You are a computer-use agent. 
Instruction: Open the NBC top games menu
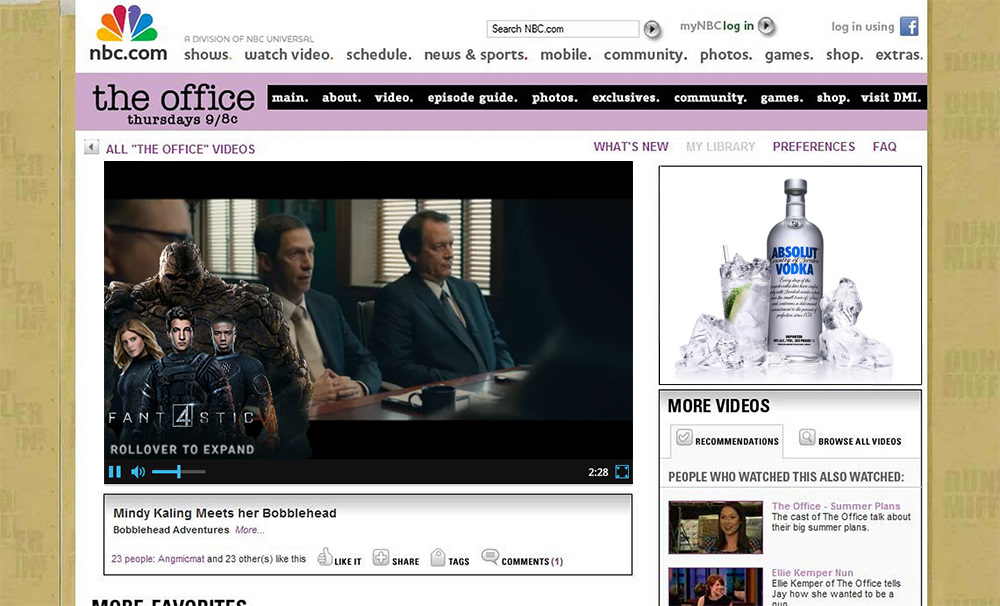(x=789, y=55)
